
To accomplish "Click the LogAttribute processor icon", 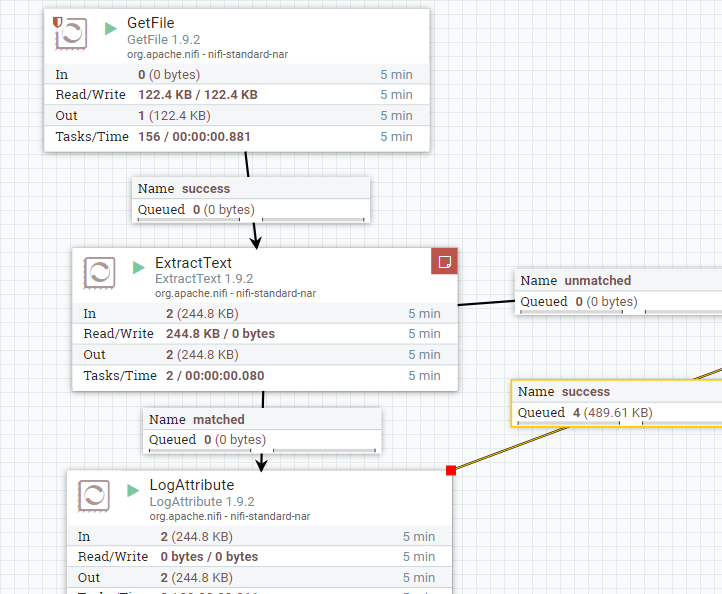I will tap(94, 496).
